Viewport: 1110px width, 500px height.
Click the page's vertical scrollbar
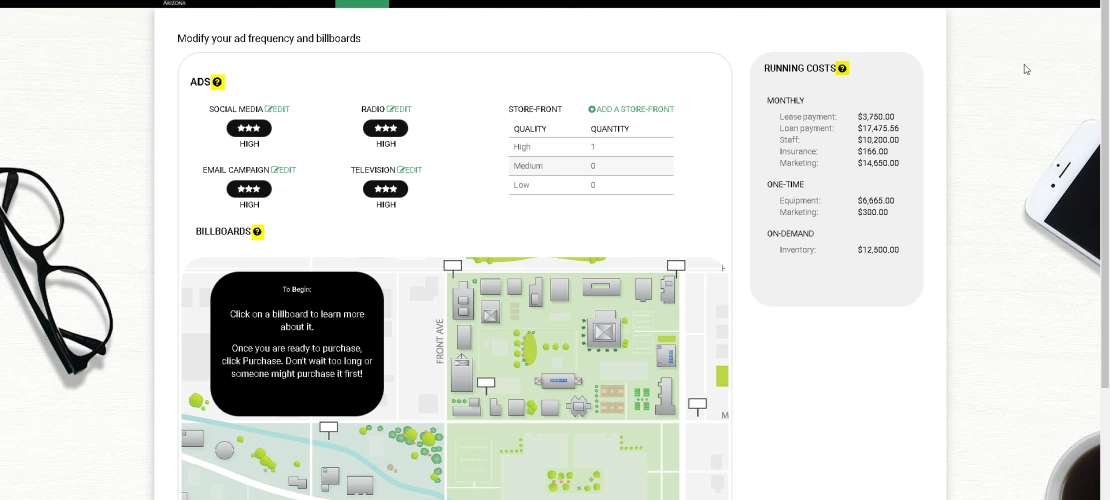(x=1104, y=200)
